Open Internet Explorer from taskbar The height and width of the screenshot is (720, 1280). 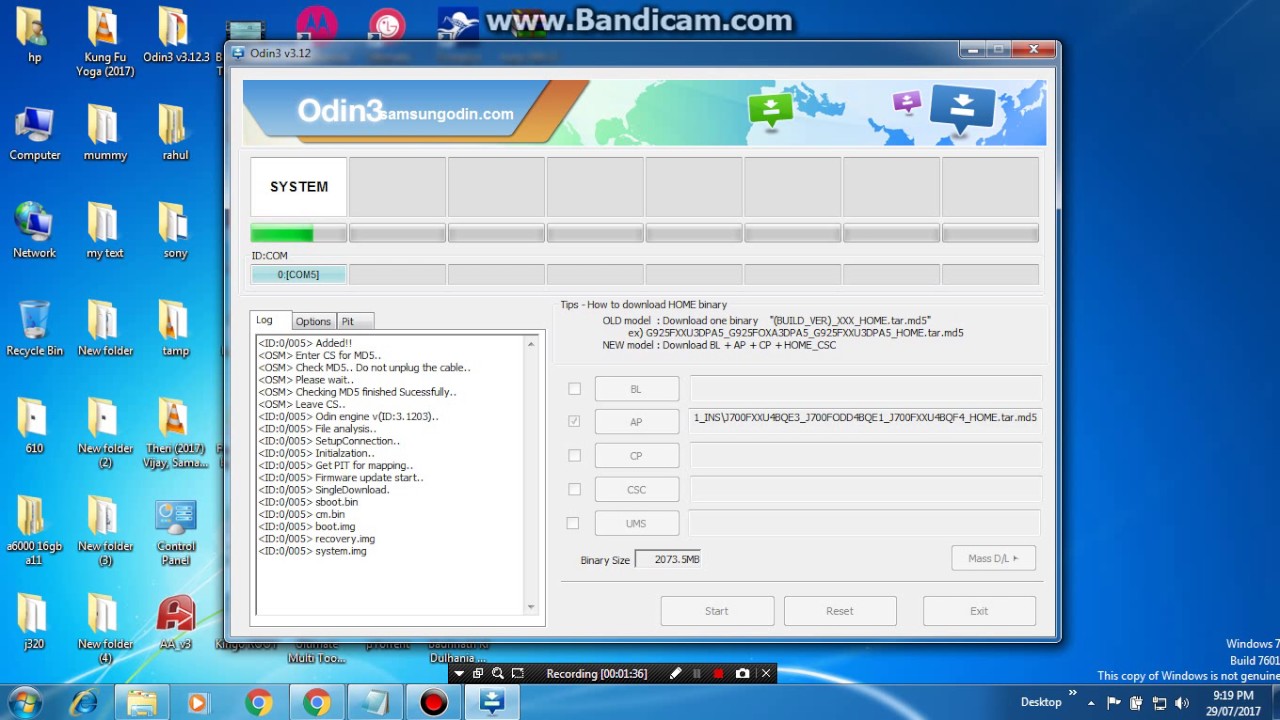click(83, 703)
